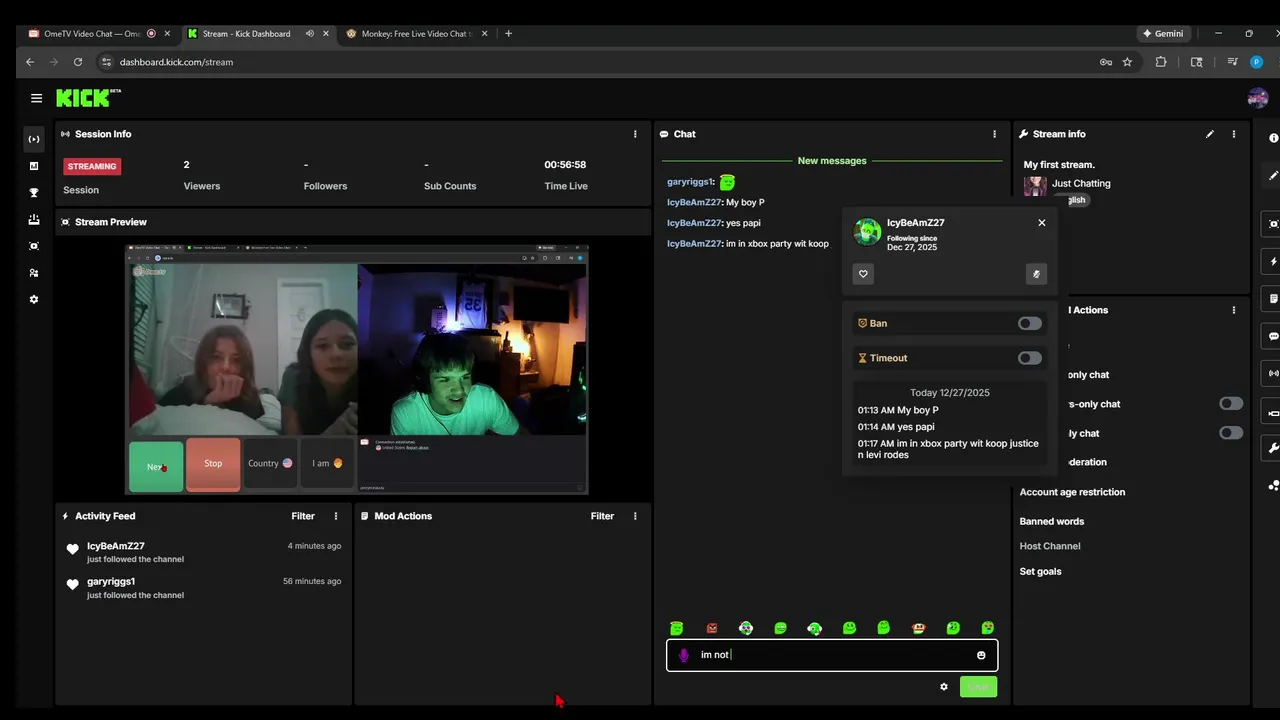Open the Stream page in left sidebar
The image size is (1280, 720).
(x=34, y=139)
